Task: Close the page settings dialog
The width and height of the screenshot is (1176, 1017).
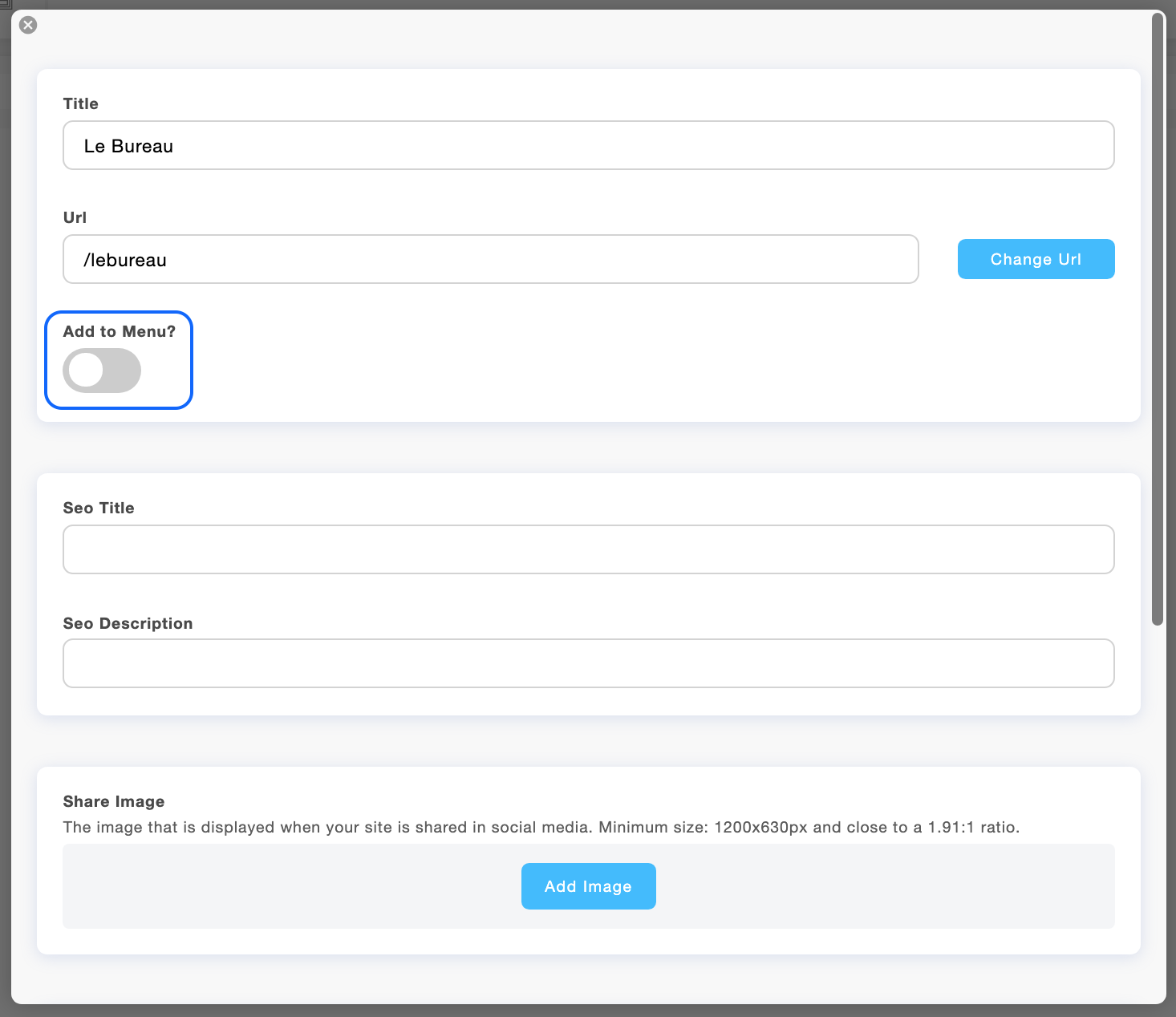Action: [28, 25]
